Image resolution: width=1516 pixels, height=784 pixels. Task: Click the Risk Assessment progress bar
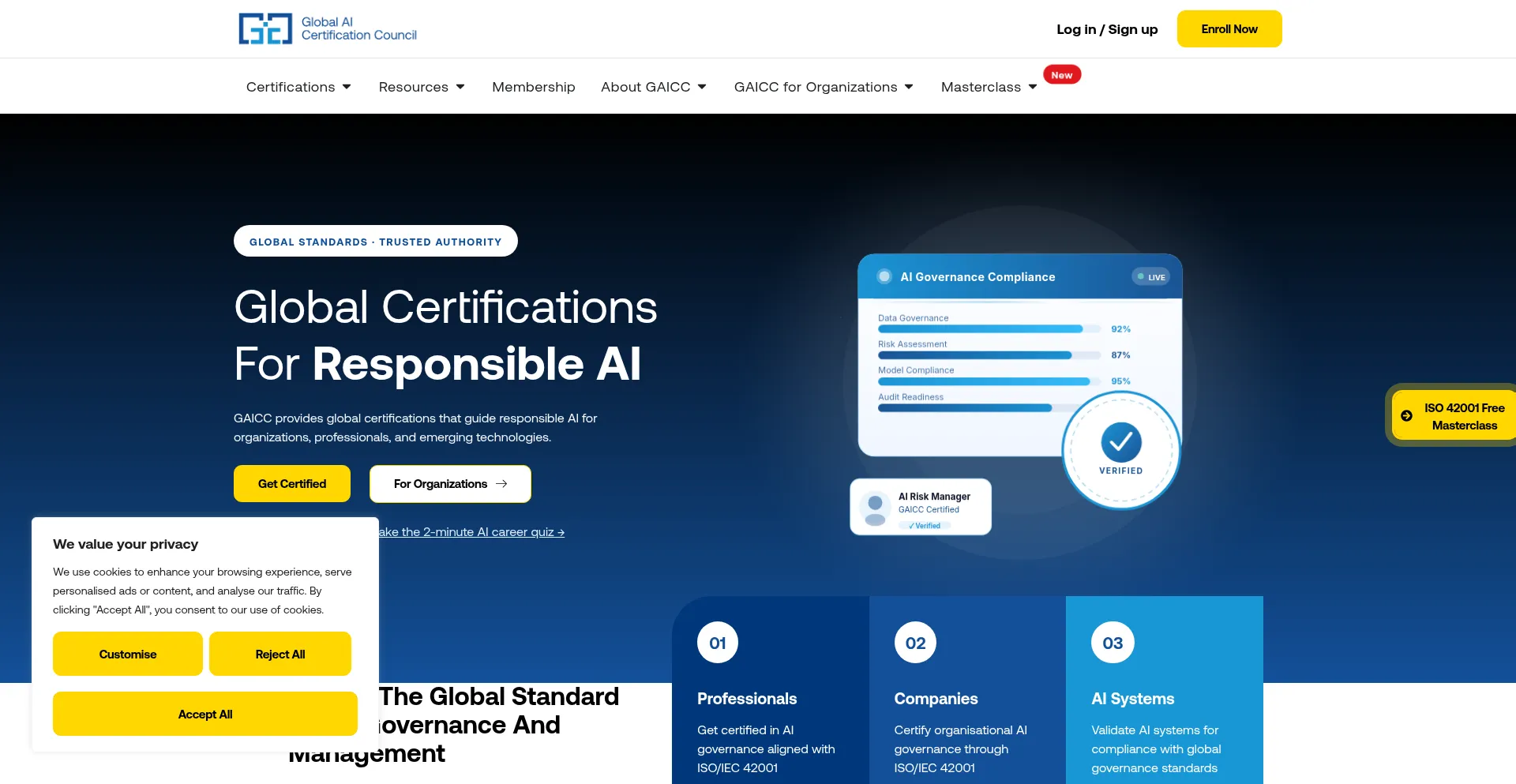click(x=989, y=355)
